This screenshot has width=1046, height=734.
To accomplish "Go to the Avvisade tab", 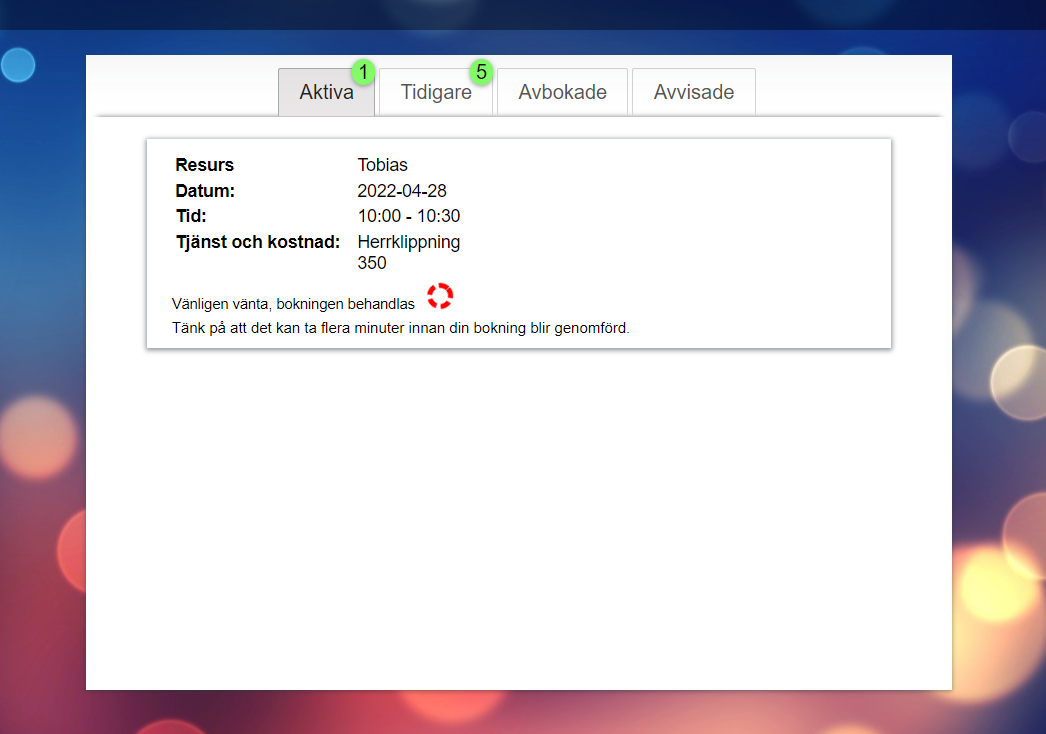I will [693, 93].
